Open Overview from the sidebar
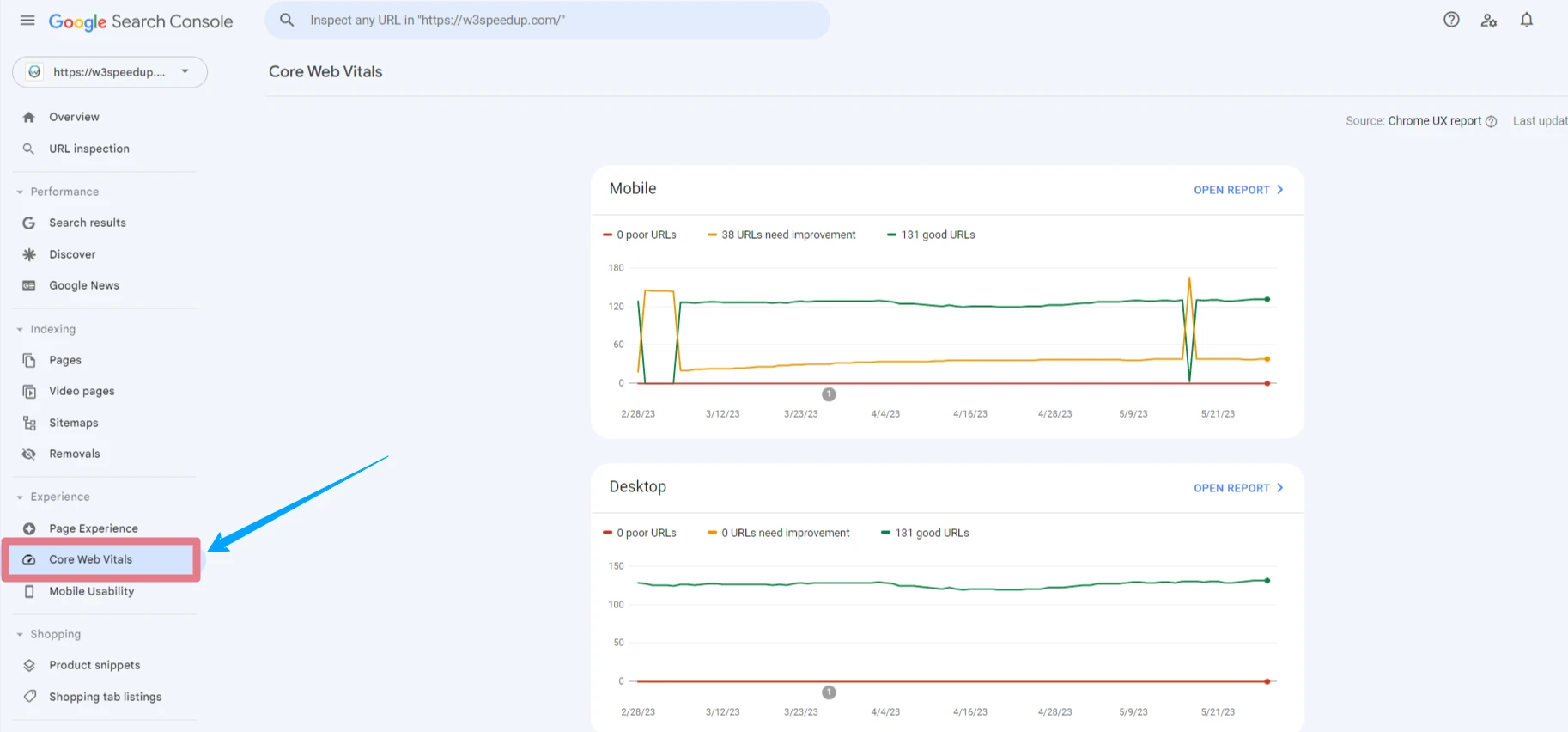Screen dimensions: 1568x732 (x=74, y=117)
